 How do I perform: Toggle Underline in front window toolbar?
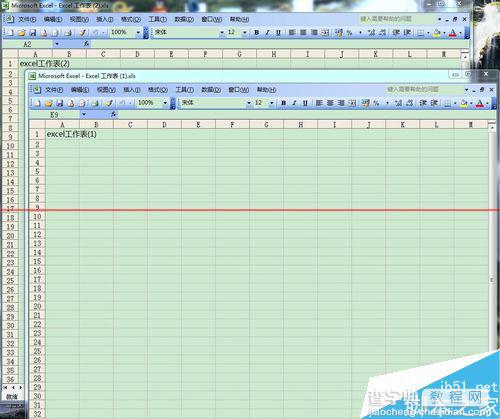(305, 103)
